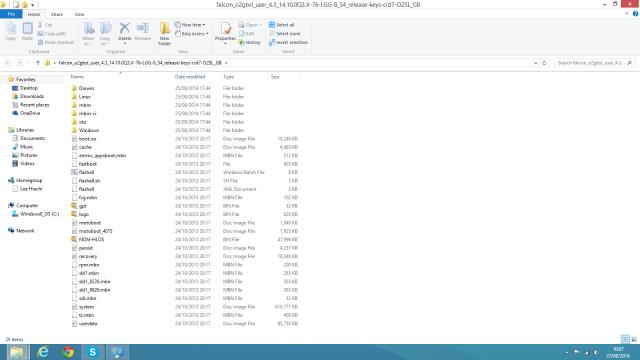Click Paste shortcut in the ribbon
The width and height of the screenshot is (640, 360).
pyautogui.click(x=56, y=42)
